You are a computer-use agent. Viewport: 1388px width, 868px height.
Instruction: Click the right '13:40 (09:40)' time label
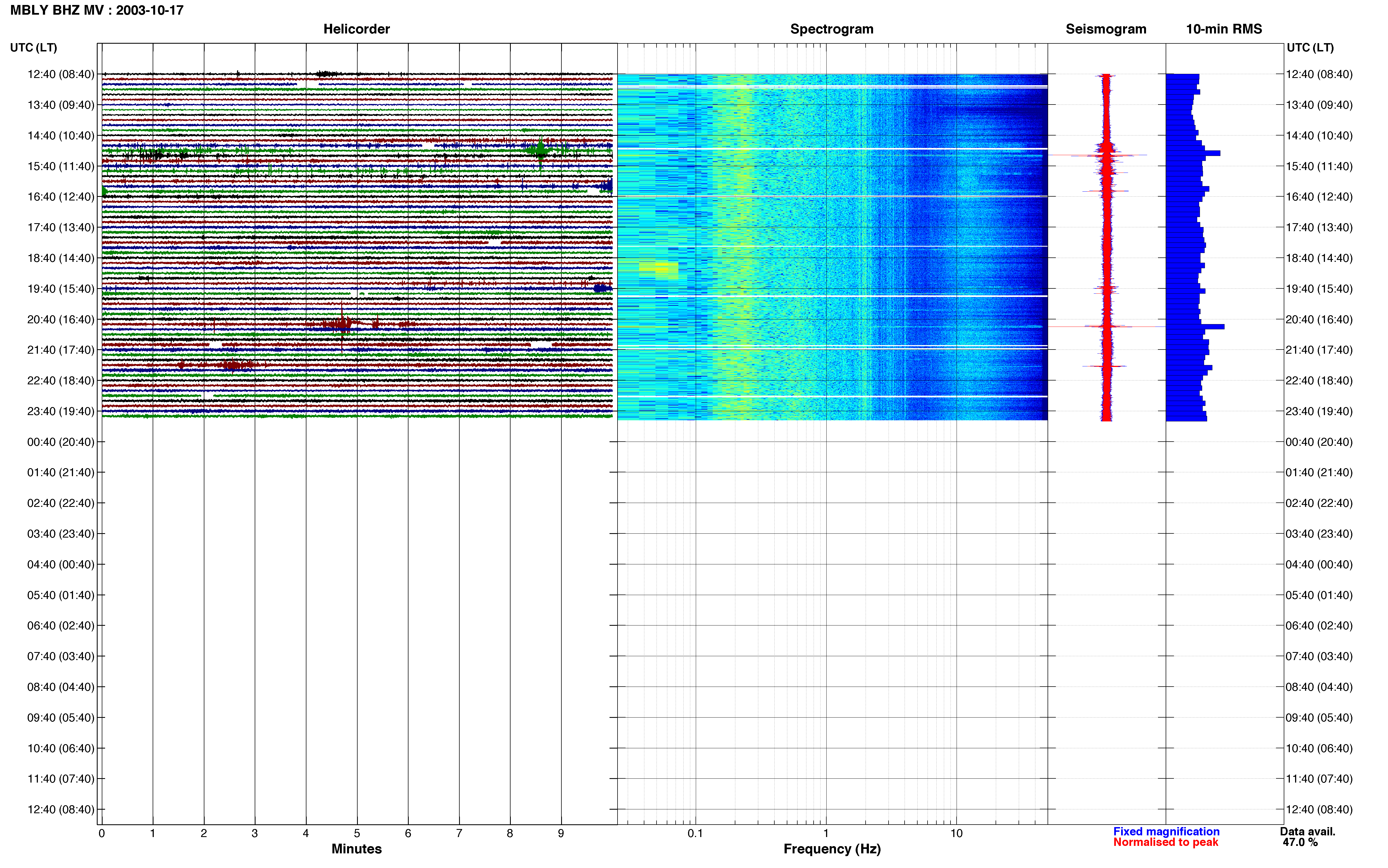click(1319, 105)
